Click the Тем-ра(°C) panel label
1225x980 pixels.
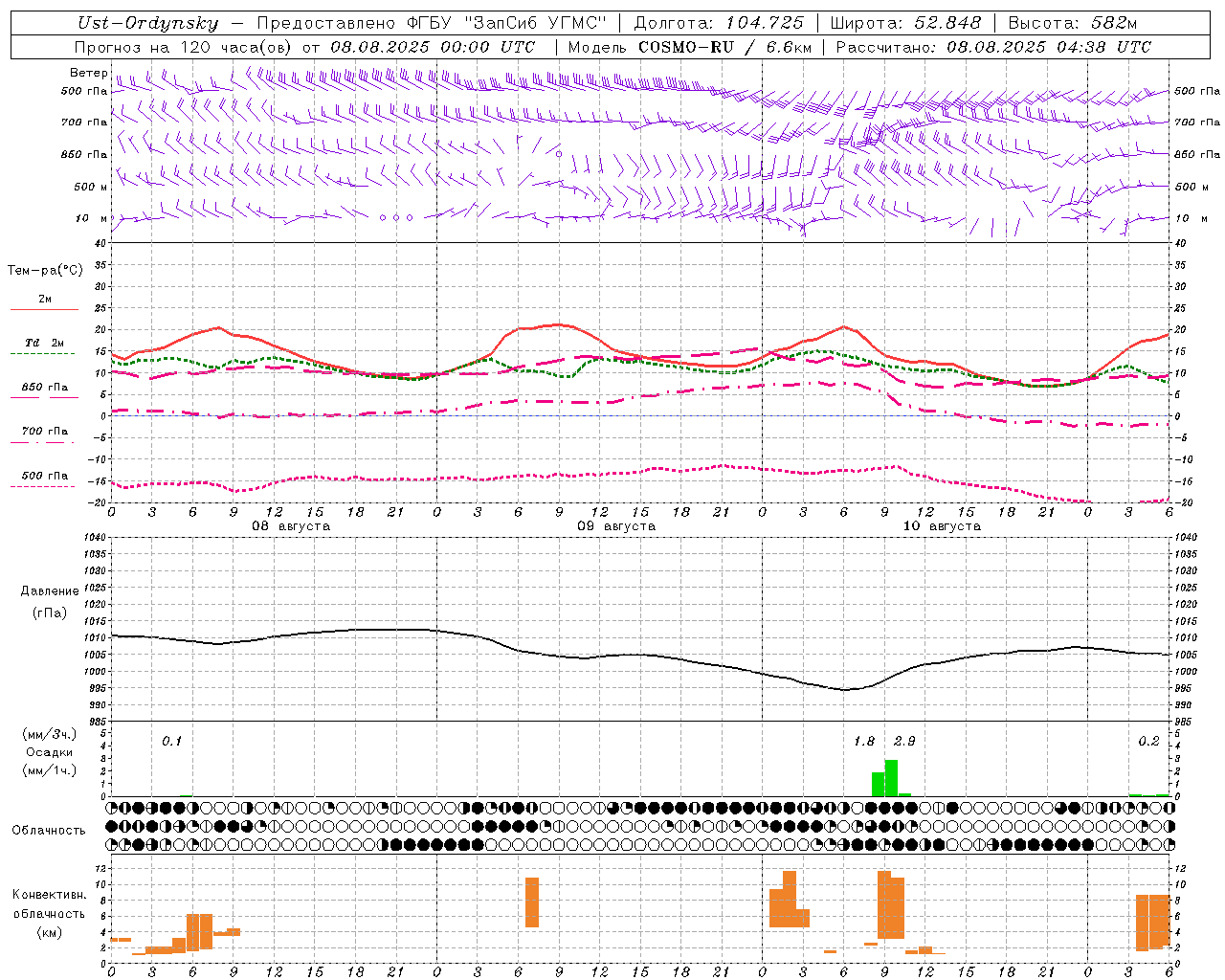pyautogui.click(x=45, y=271)
